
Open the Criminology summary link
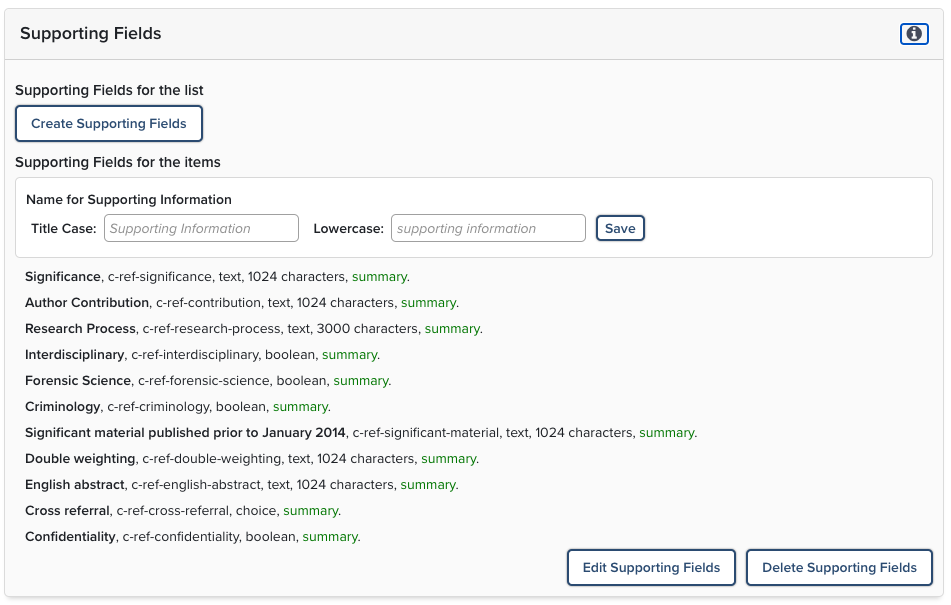300,407
